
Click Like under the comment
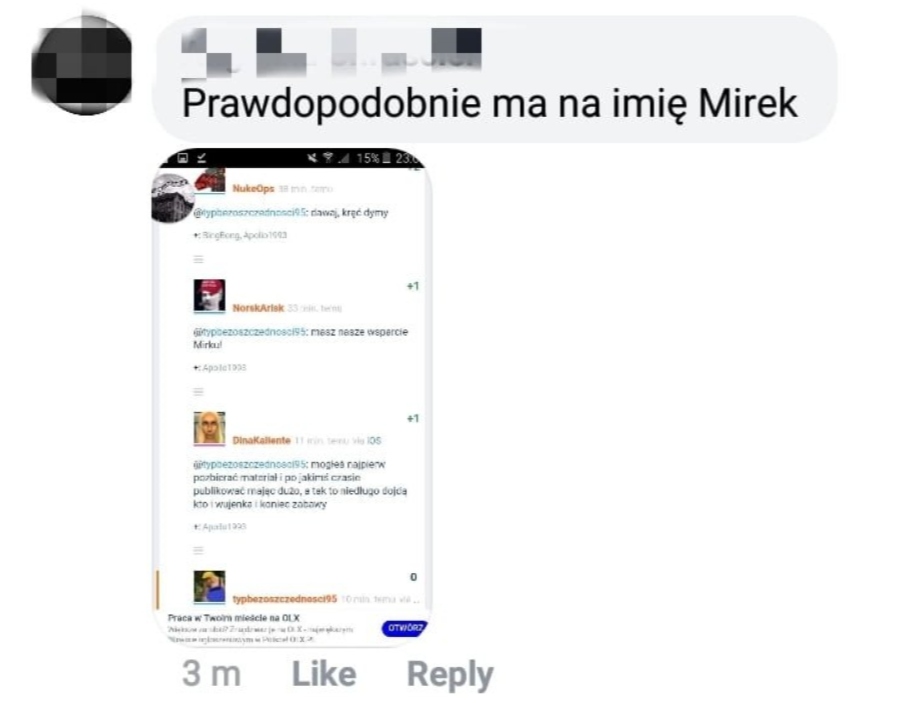324,674
